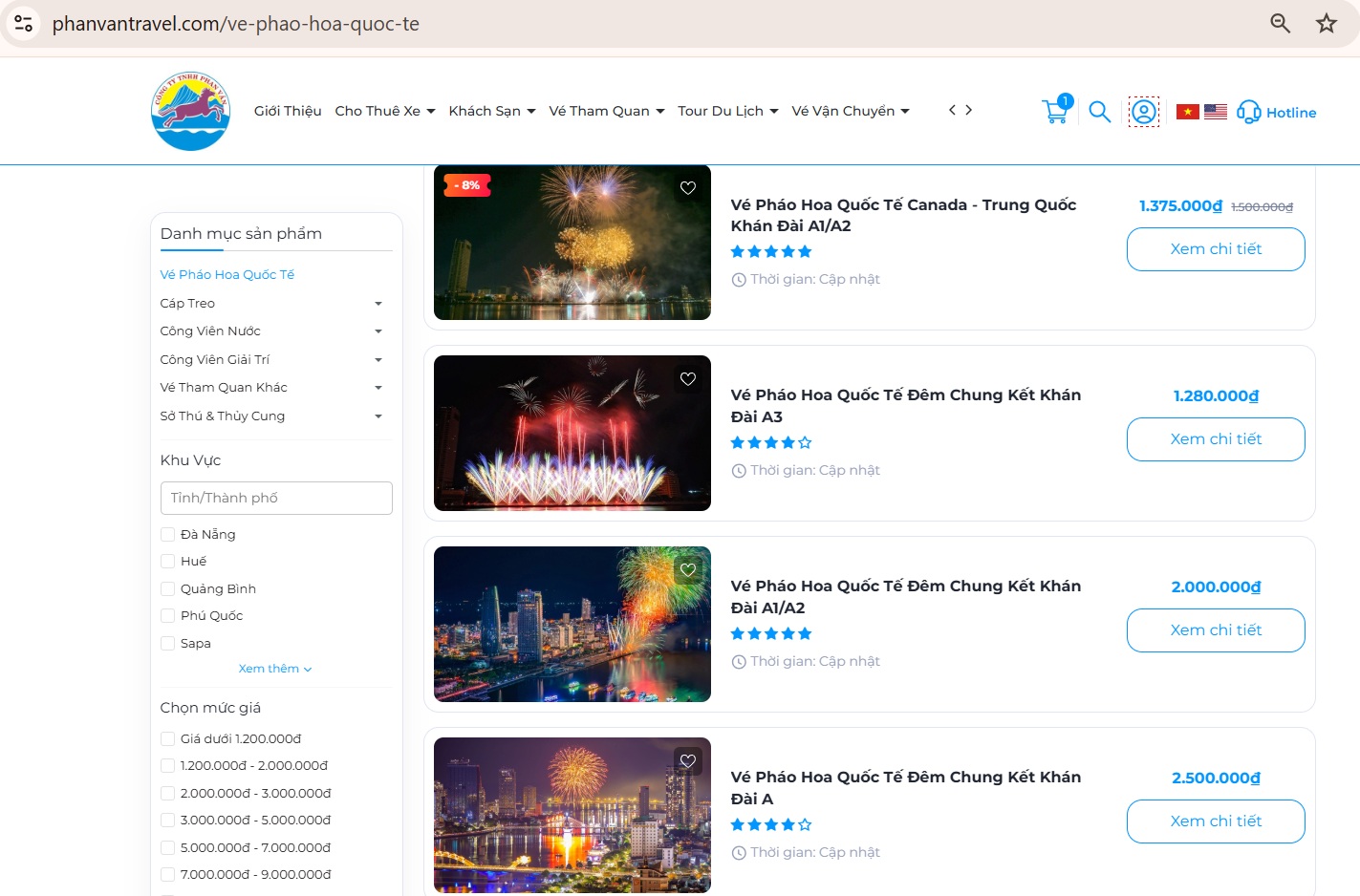Open the shopping cart

pos(1055,111)
